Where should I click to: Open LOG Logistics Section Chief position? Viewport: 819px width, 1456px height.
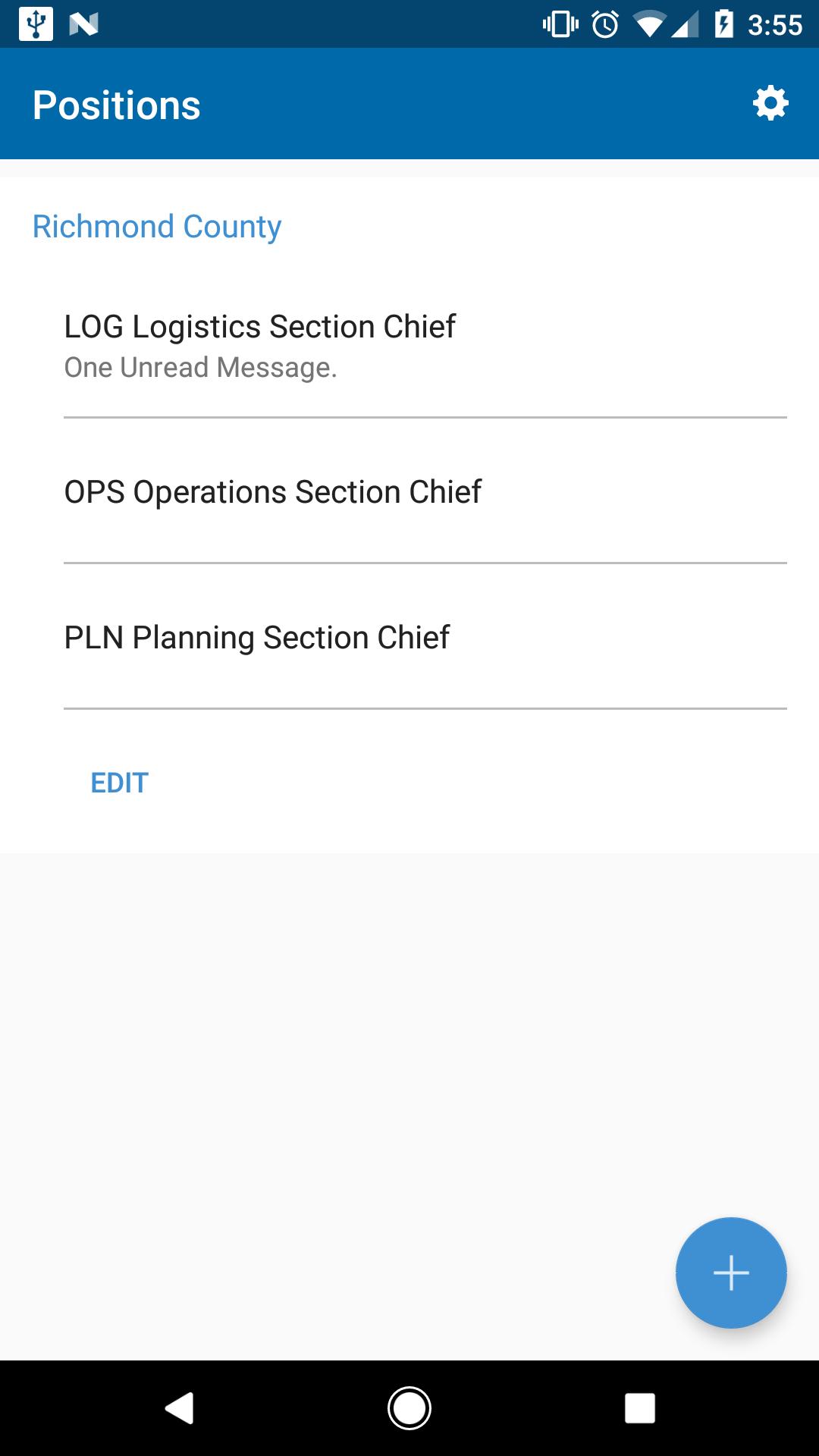pyautogui.click(x=259, y=327)
